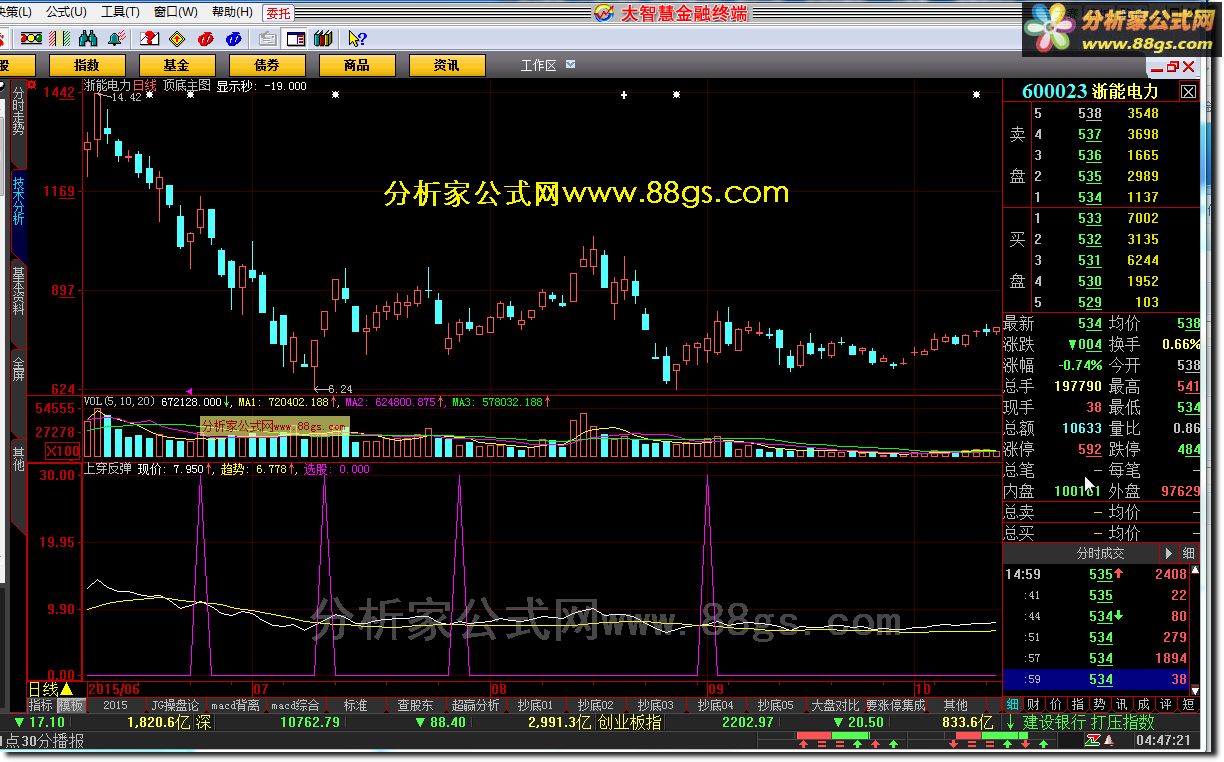Image resolution: width=1224 pixels, height=762 pixels.
Task: Open the 窗口(W) menu
Action: pos(176,12)
